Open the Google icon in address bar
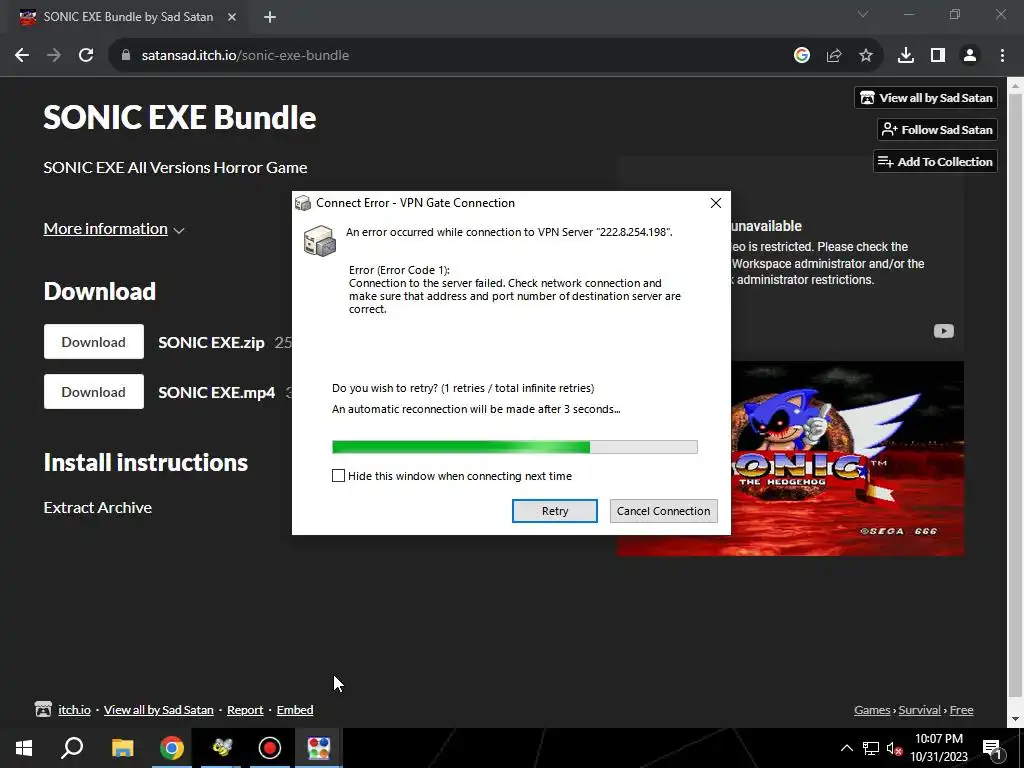1024x768 pixels. (802, 56)
